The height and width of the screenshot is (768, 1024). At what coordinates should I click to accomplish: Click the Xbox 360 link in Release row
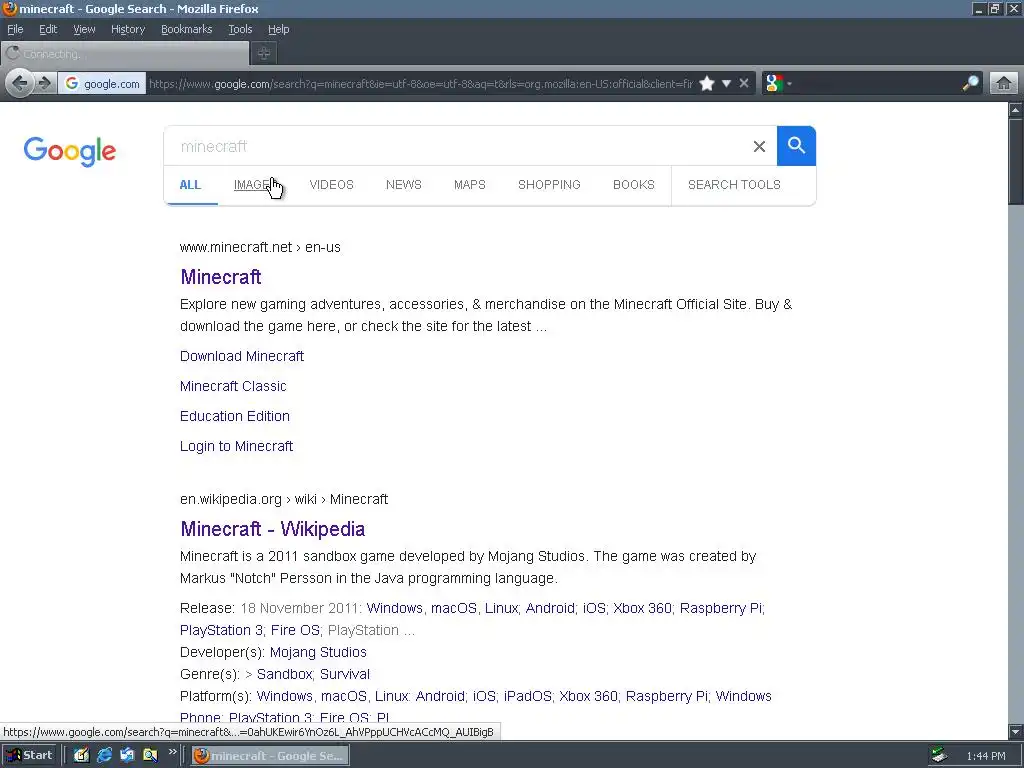(642, 608)
